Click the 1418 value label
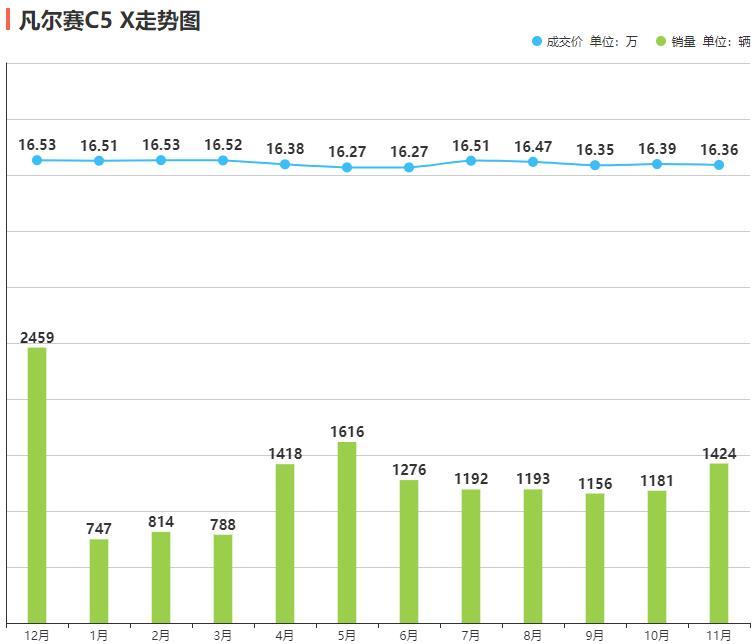This screenshot has width=756, height=644. tap(285, 454)
